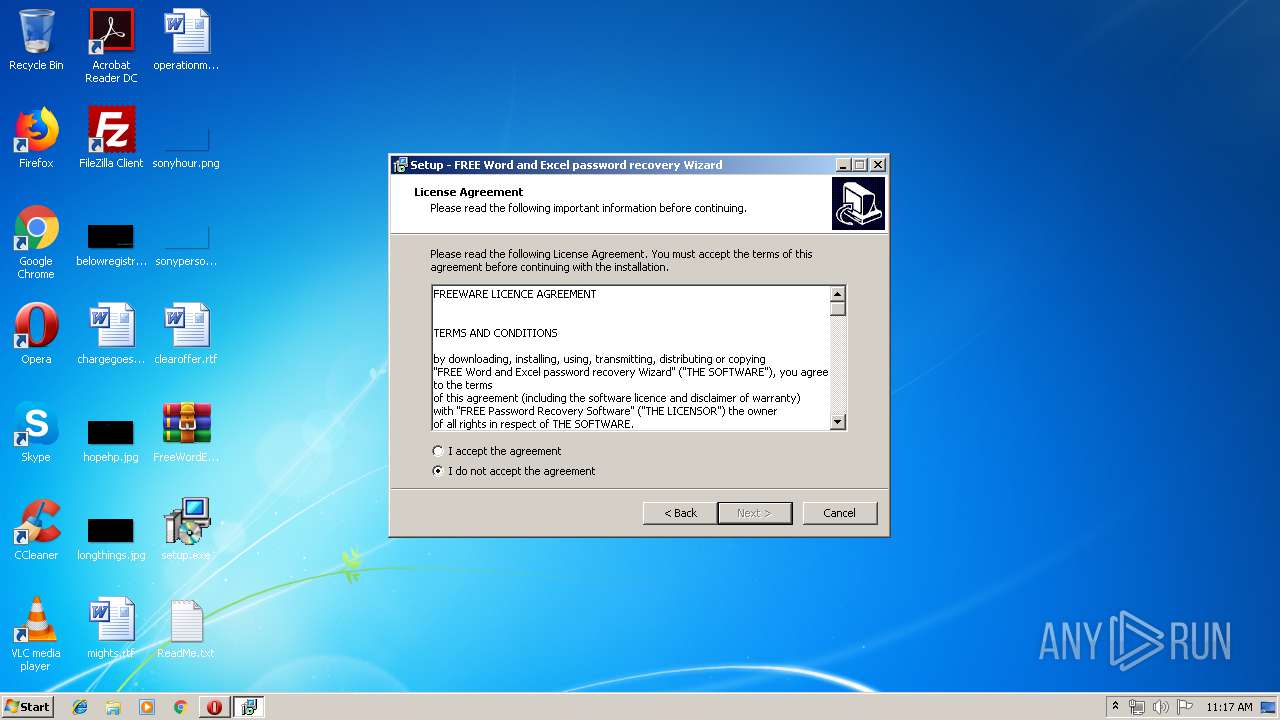Switch to Setup wizard taskbar button
This screenshot has height=720, width=1280.
[248, 707]
